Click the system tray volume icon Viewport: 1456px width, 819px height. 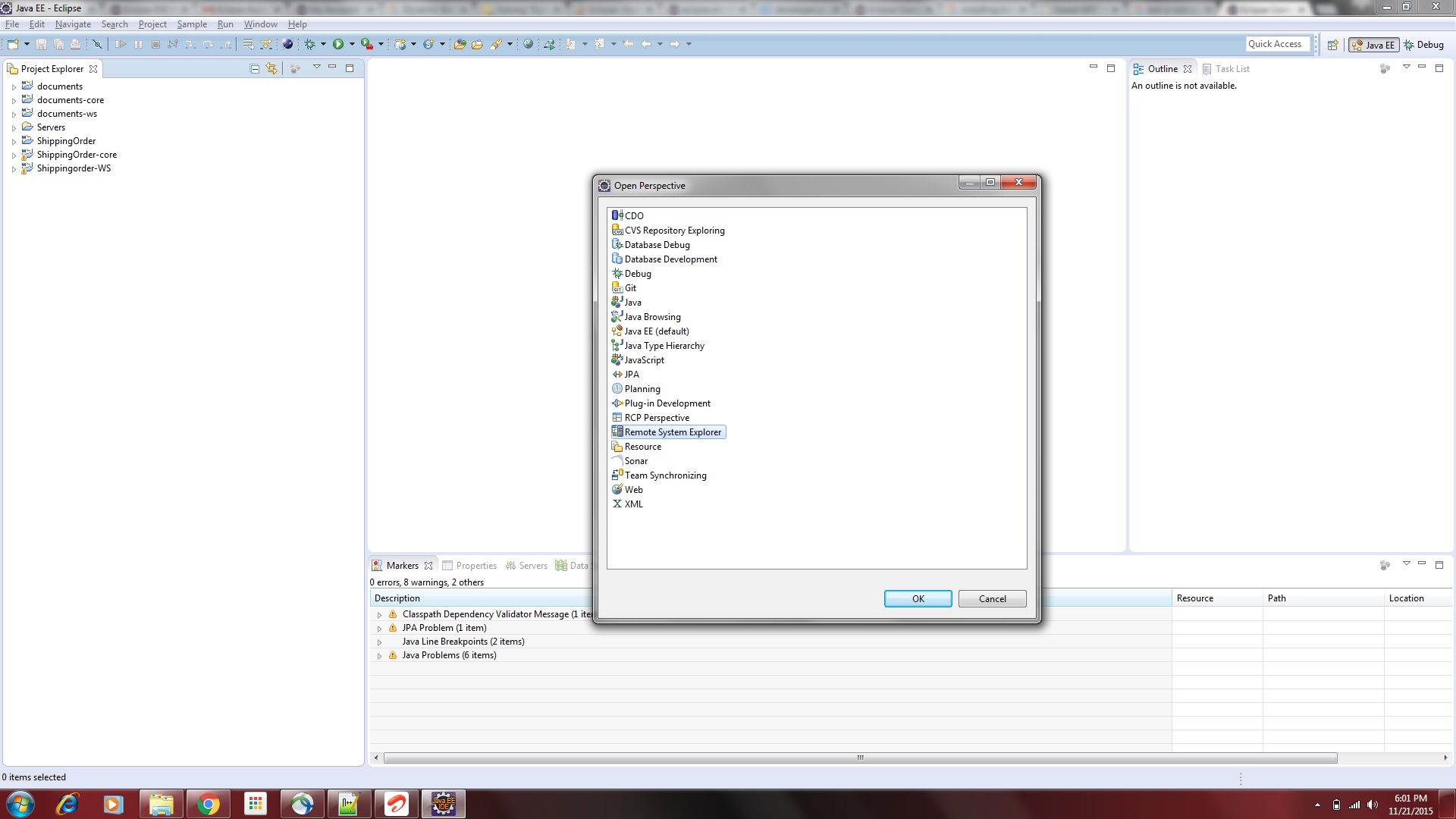pyautogui.click(x=1373, y=805)
